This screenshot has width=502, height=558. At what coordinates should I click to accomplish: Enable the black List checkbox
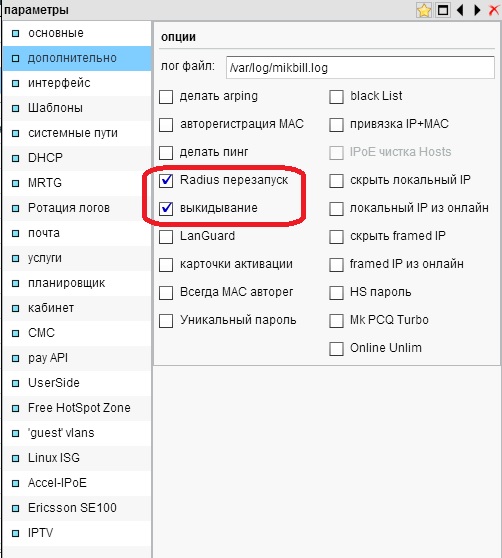click(336, 96)
